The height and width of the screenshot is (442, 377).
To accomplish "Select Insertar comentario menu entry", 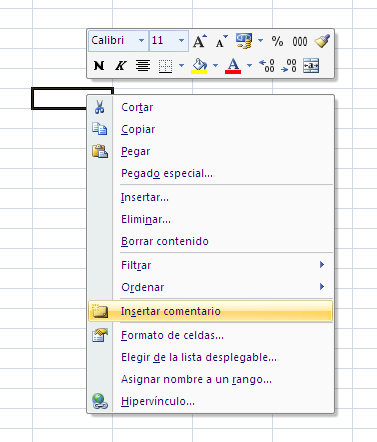I will [211, 311].
